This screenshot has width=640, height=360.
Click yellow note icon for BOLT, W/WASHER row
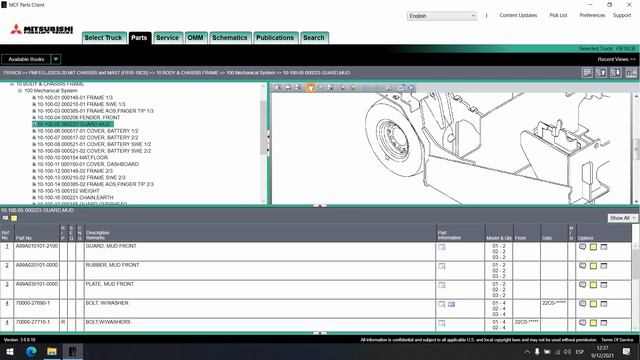coord(593,304)
